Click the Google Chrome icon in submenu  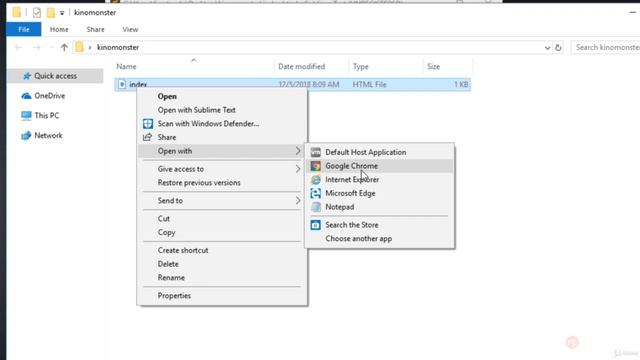[x=316, y=166]
